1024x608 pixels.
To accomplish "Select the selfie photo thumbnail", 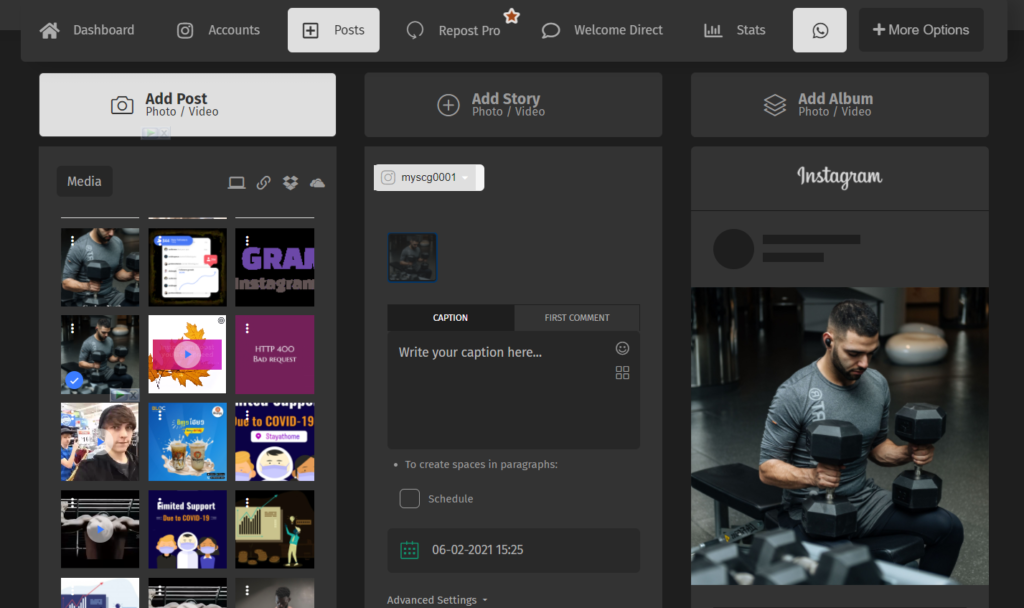I will [x=100, y=442].
